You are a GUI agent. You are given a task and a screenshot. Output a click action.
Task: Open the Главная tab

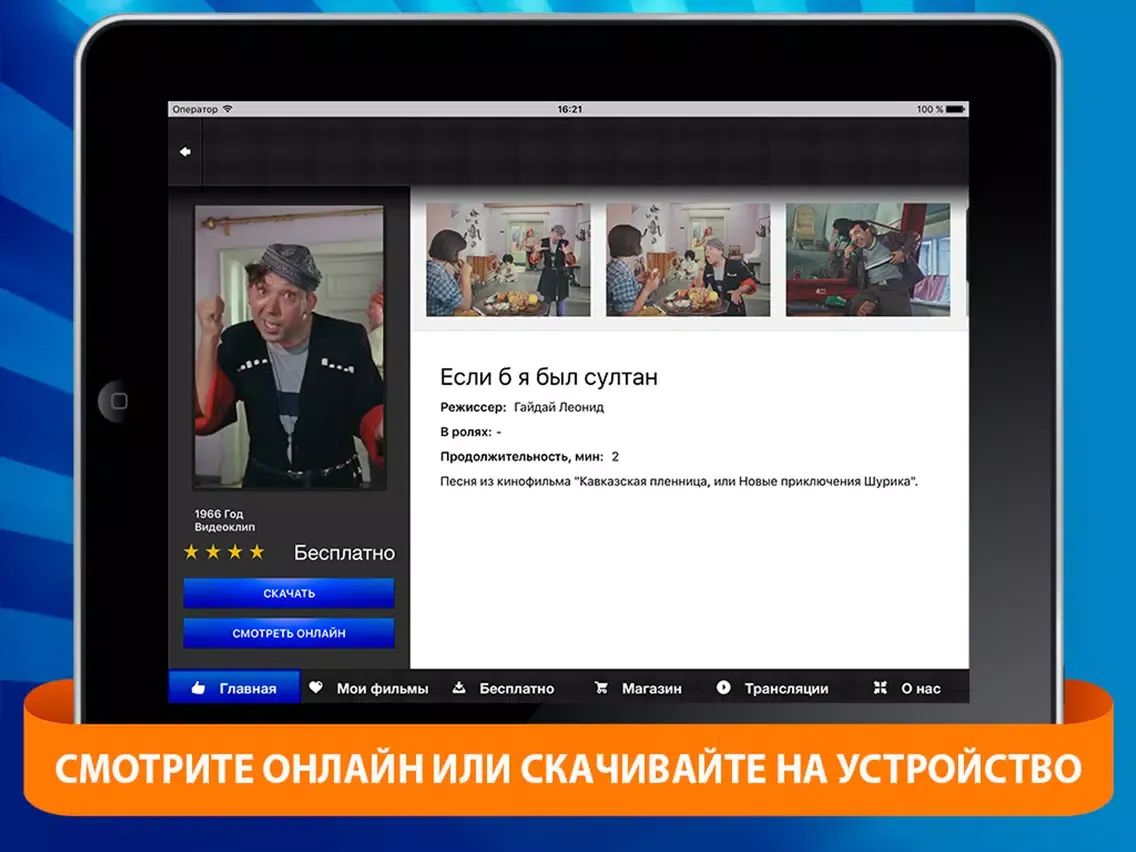coord(234,688)
